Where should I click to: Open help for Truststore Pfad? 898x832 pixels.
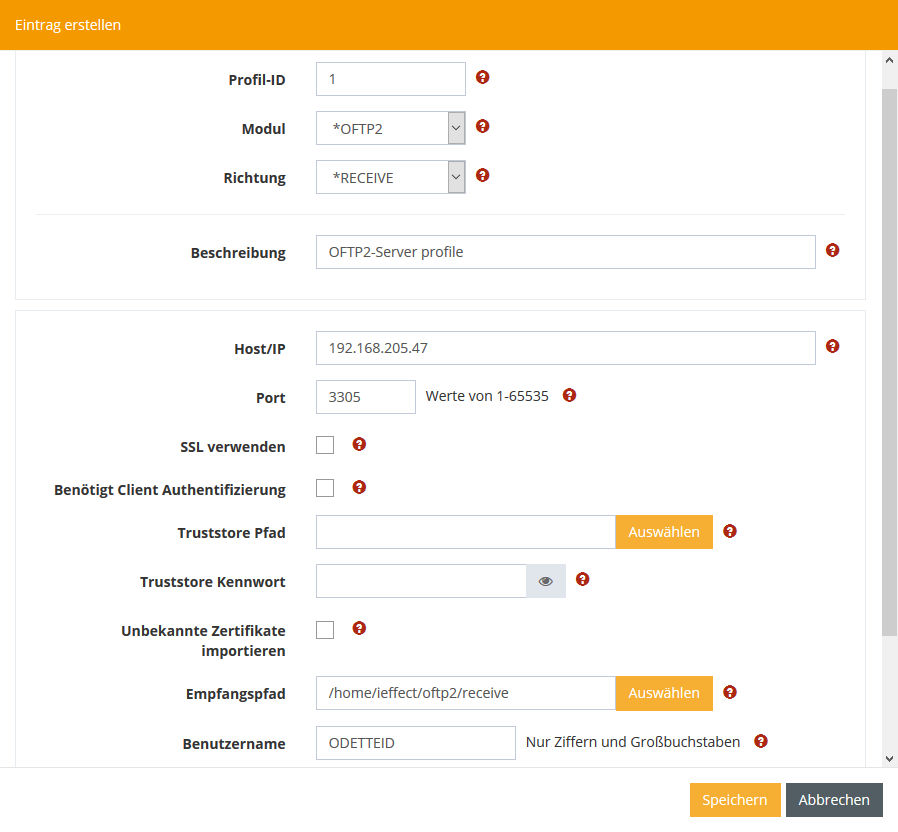click(730, 531)
